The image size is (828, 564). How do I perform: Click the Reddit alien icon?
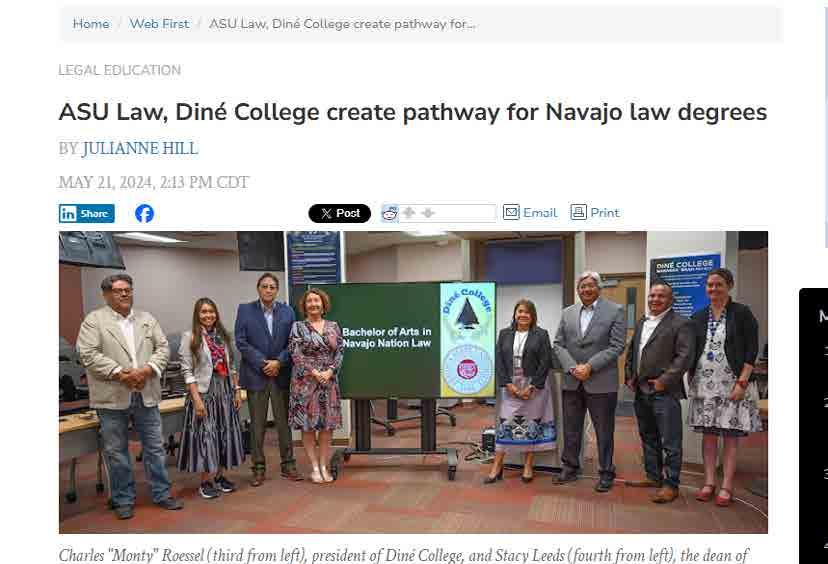click(390, 213)
